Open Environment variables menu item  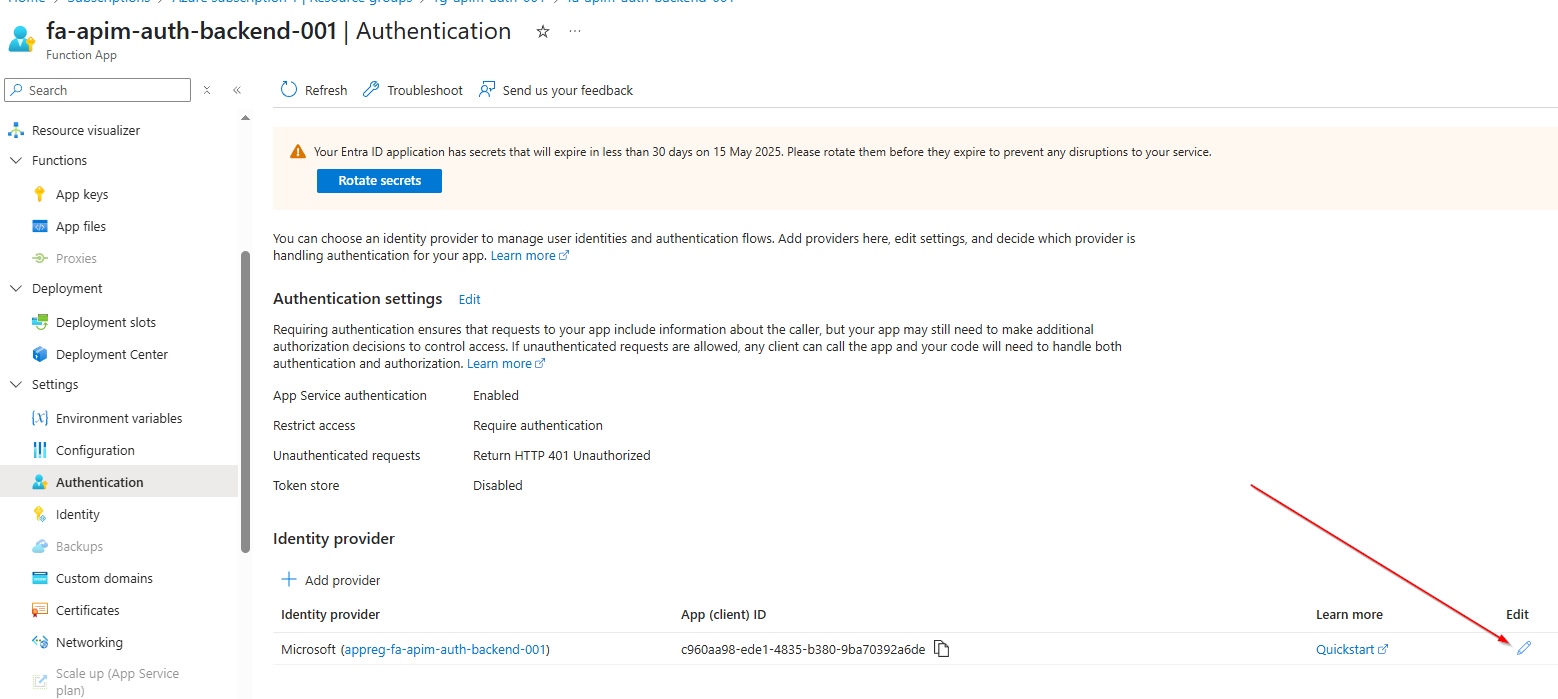118,418
